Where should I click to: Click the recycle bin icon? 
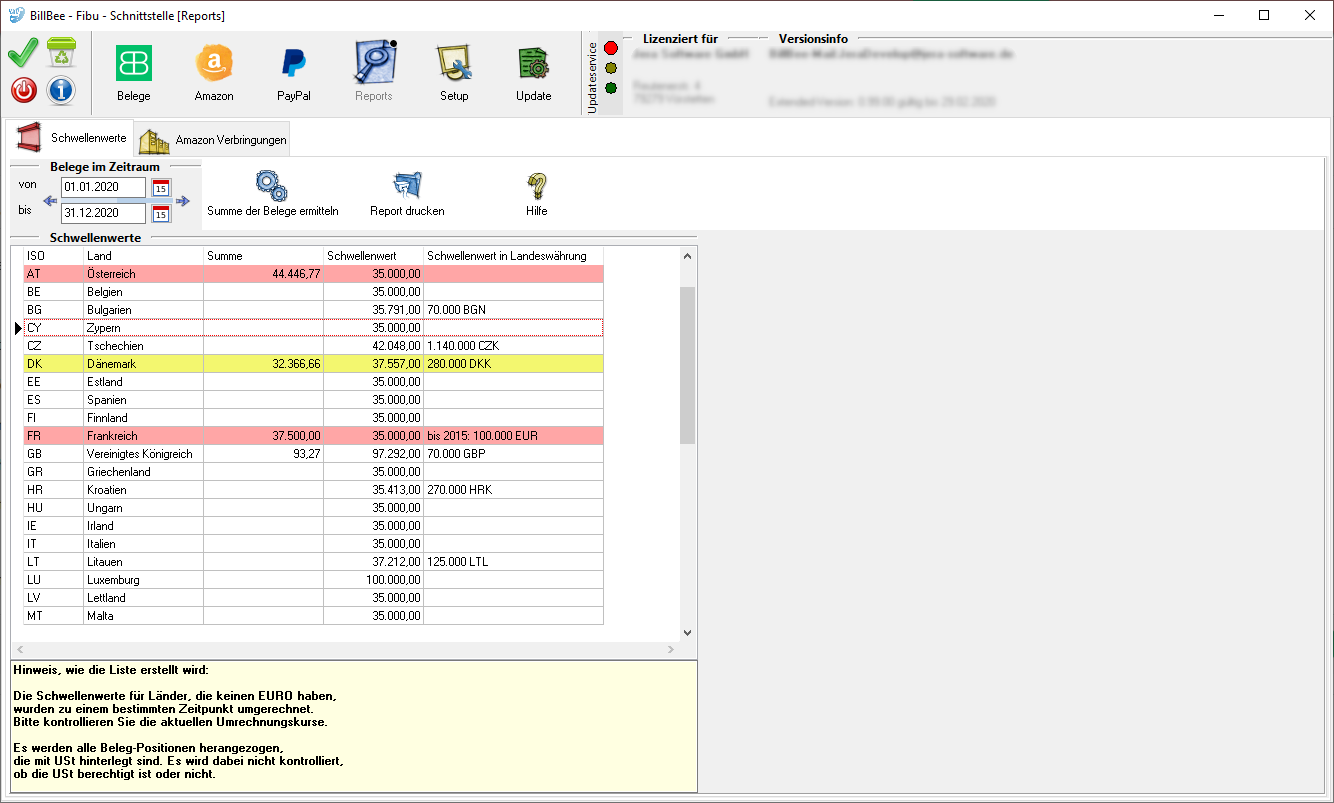click(x=61, y=52)
